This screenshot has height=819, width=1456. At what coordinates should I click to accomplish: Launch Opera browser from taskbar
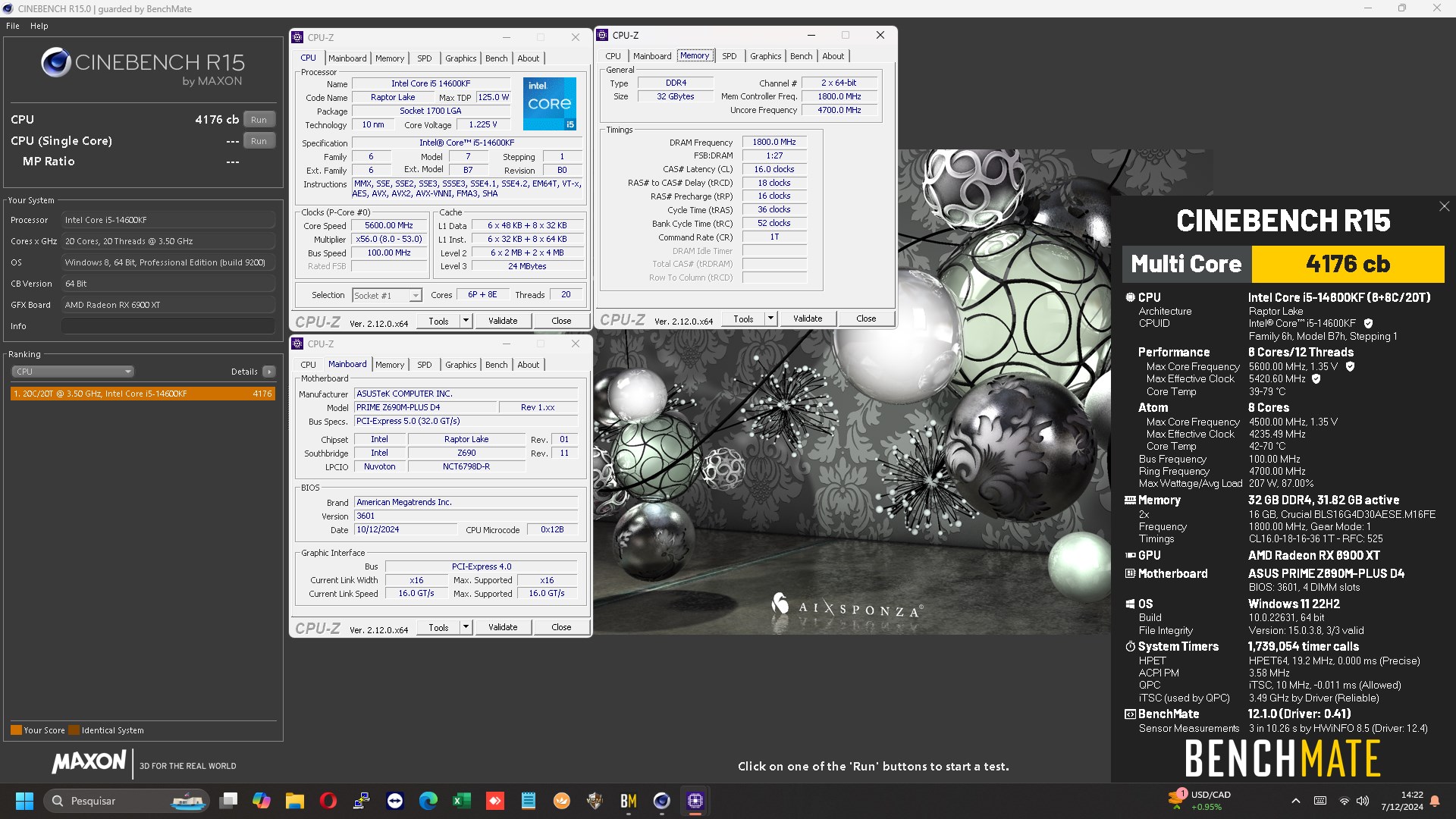click(x=328, y=801)
